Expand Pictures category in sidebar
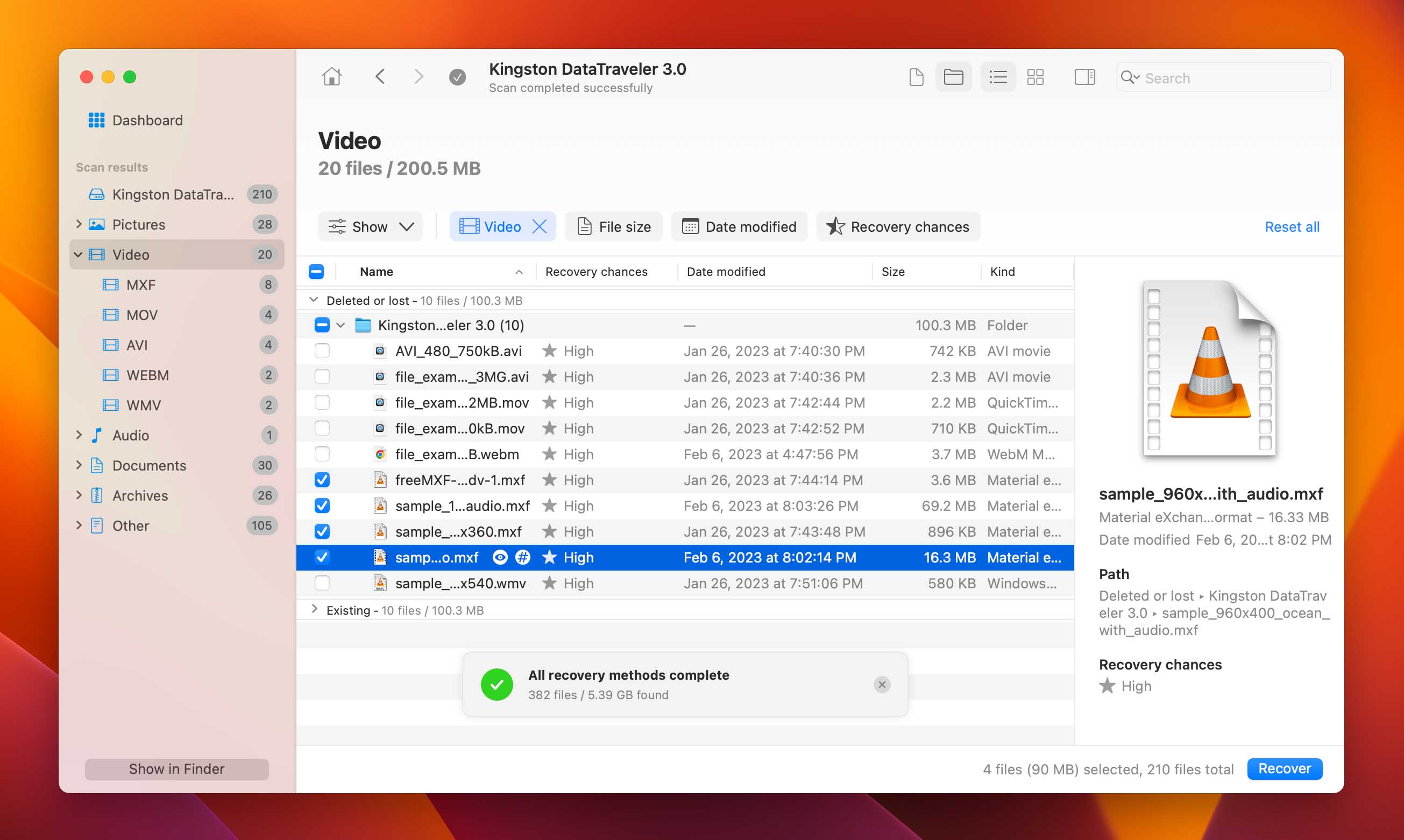The image size is (1404, 840). 79,224
